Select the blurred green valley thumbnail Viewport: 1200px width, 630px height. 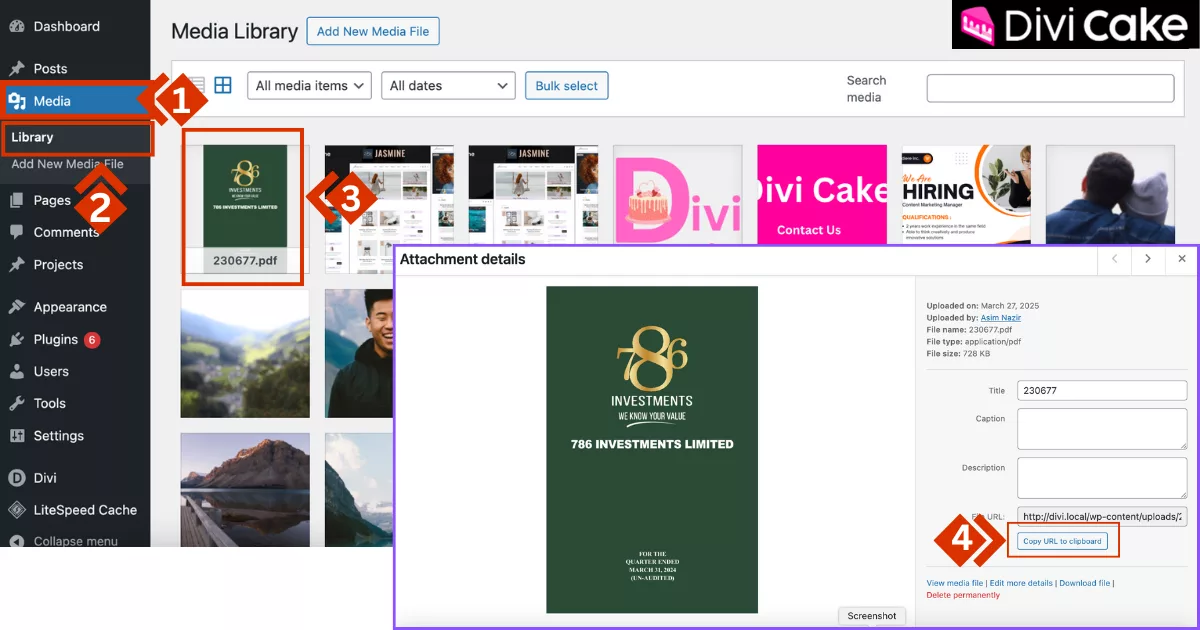pos(245,354)
